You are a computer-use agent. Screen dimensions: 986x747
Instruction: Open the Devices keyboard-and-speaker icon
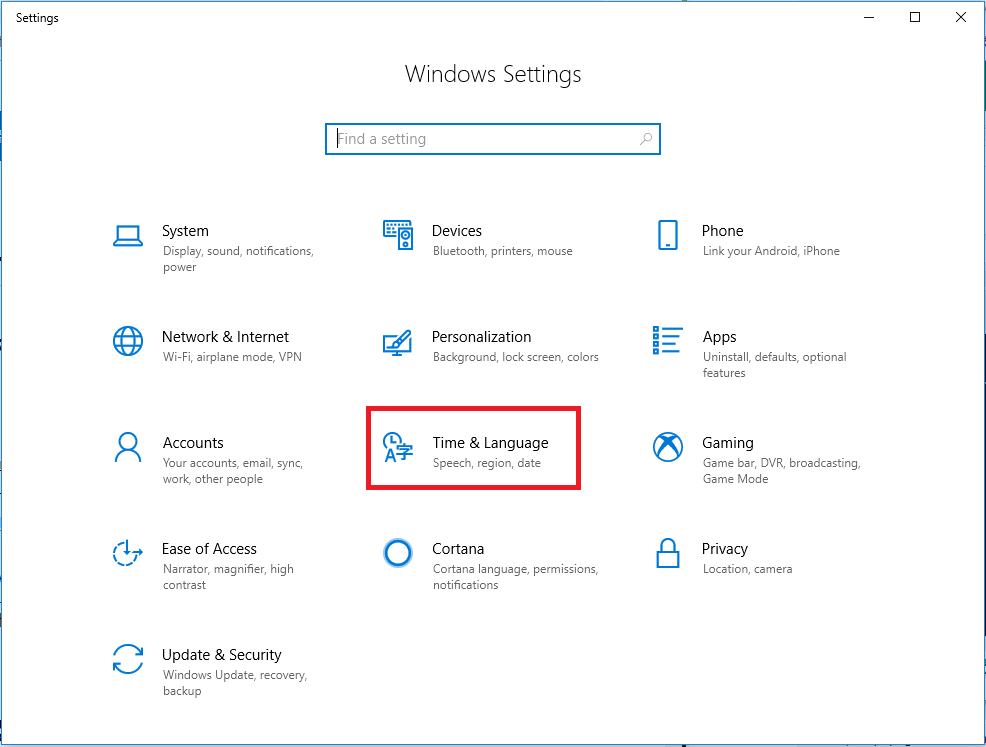tap(398, 235)
